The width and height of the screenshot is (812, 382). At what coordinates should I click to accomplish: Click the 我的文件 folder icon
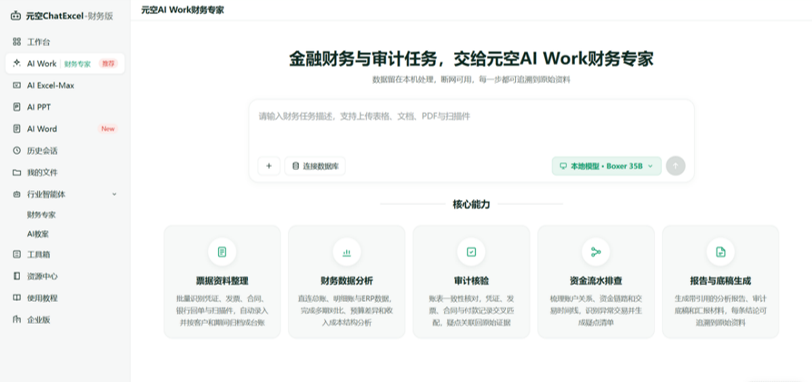click(17, 172)
